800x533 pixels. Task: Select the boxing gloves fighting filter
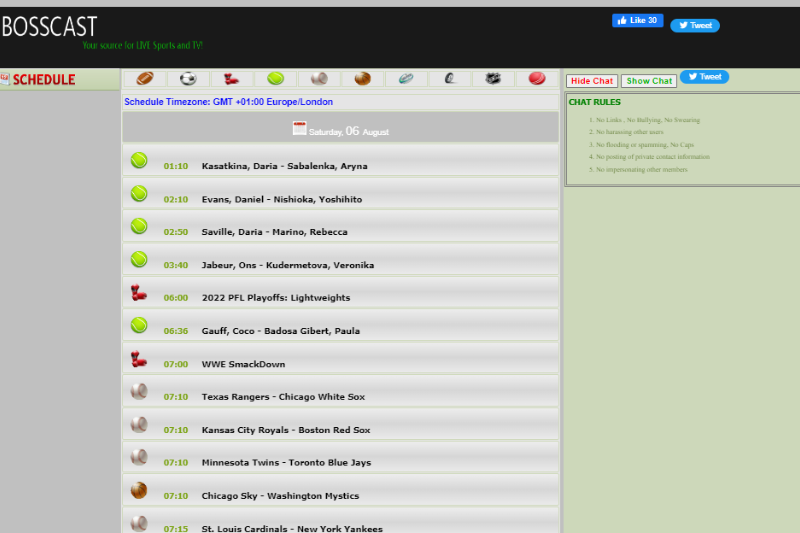232,79
